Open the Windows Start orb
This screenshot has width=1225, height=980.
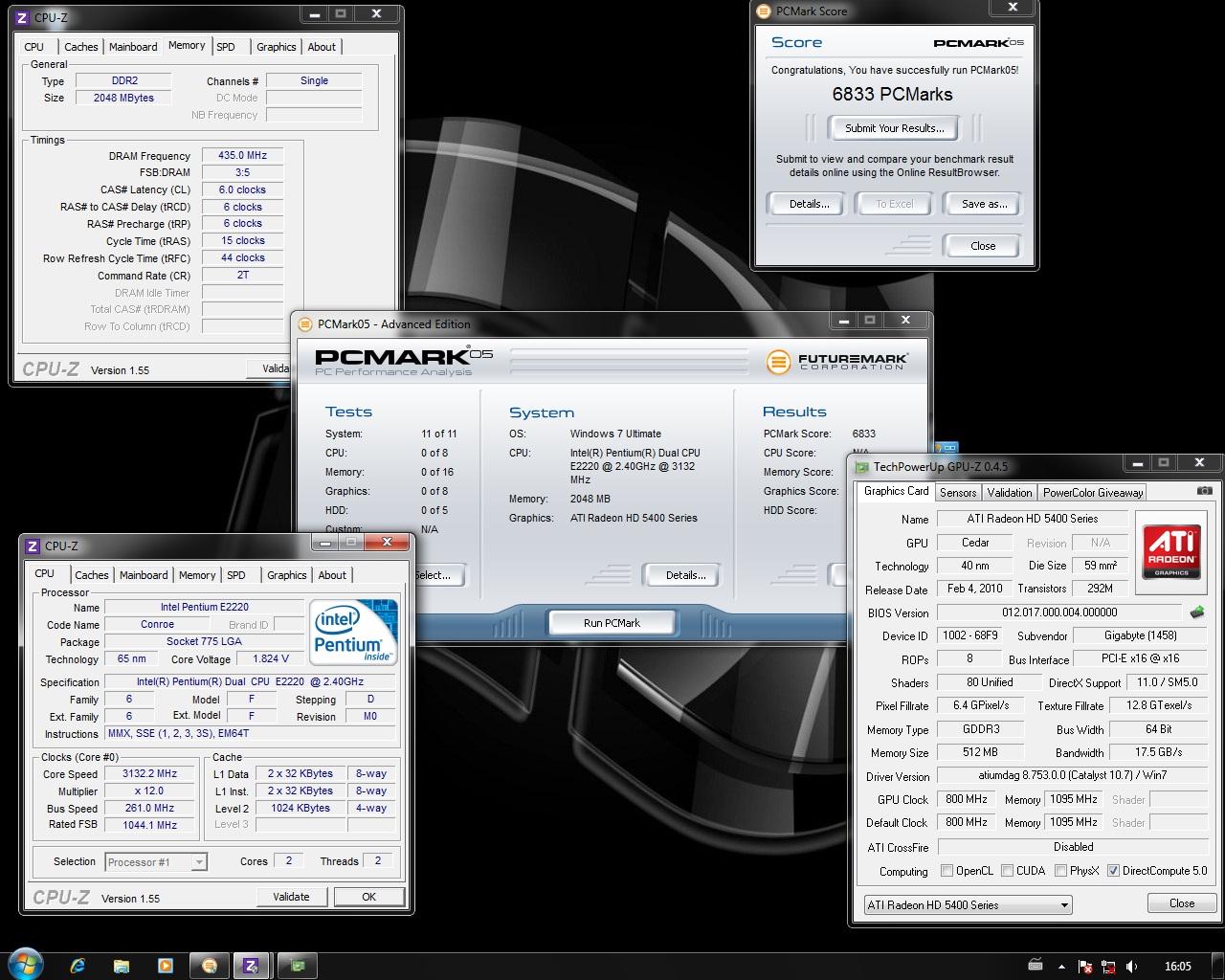tap(25, 965)
